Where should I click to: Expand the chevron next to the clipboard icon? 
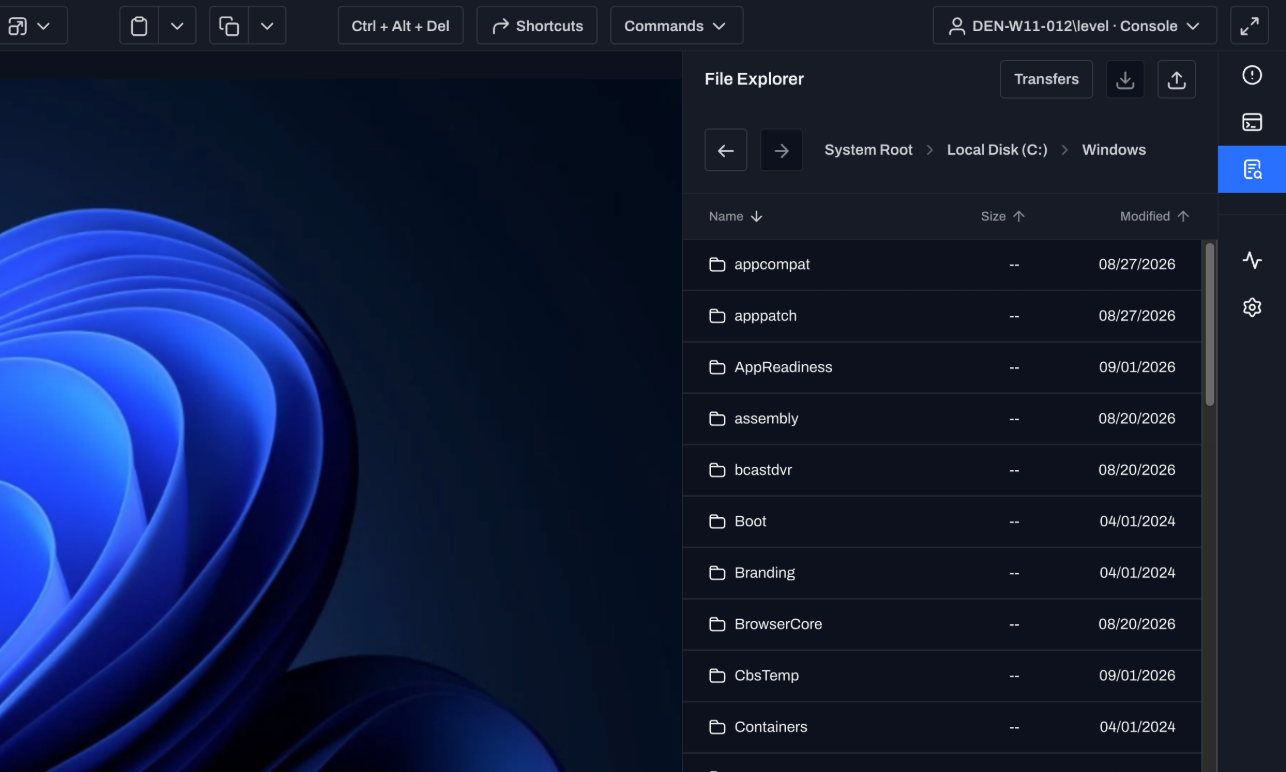[177, 26]
